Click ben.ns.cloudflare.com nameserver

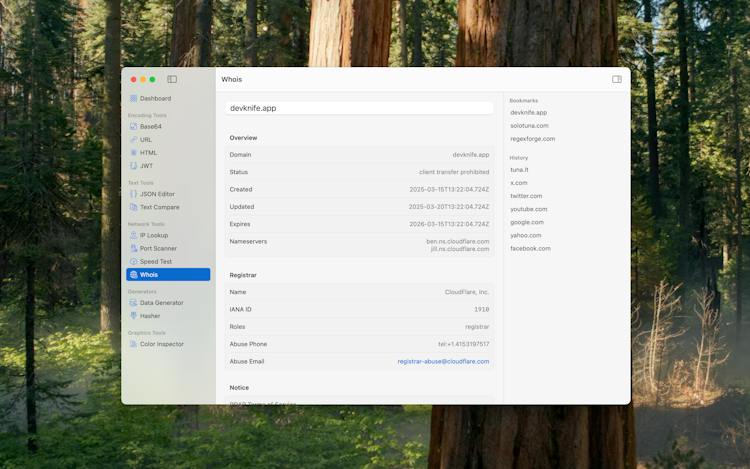[458, 241]
